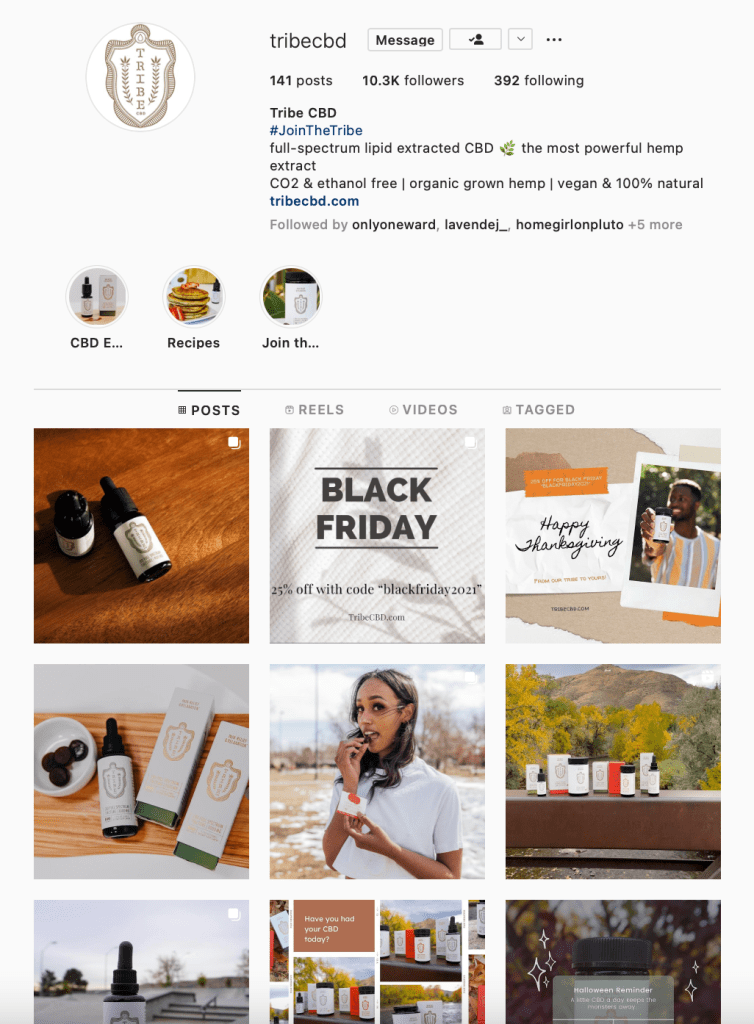Open the CBD E... story highlight

point(97,297)
